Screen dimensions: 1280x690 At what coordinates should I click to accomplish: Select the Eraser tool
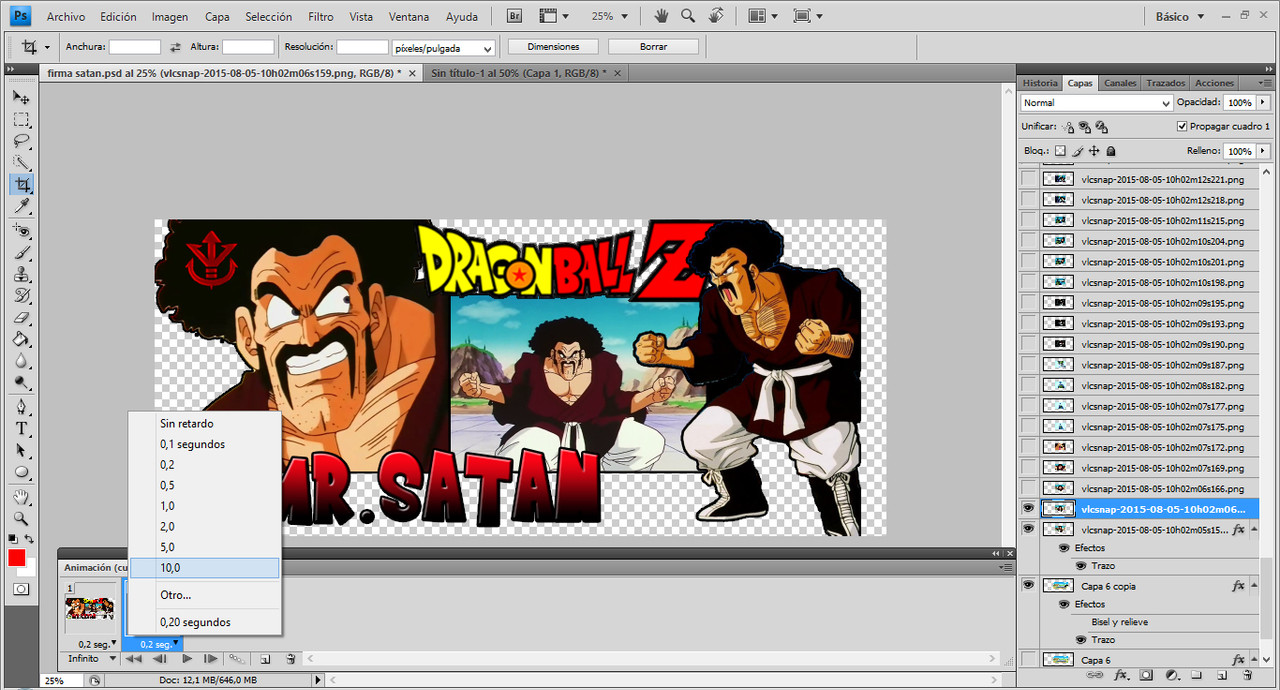coord(21,317)
